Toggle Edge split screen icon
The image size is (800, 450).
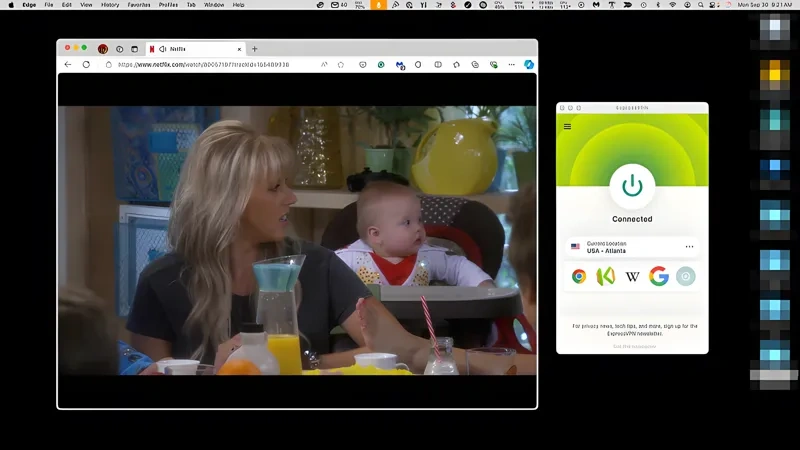click(438, 65)
